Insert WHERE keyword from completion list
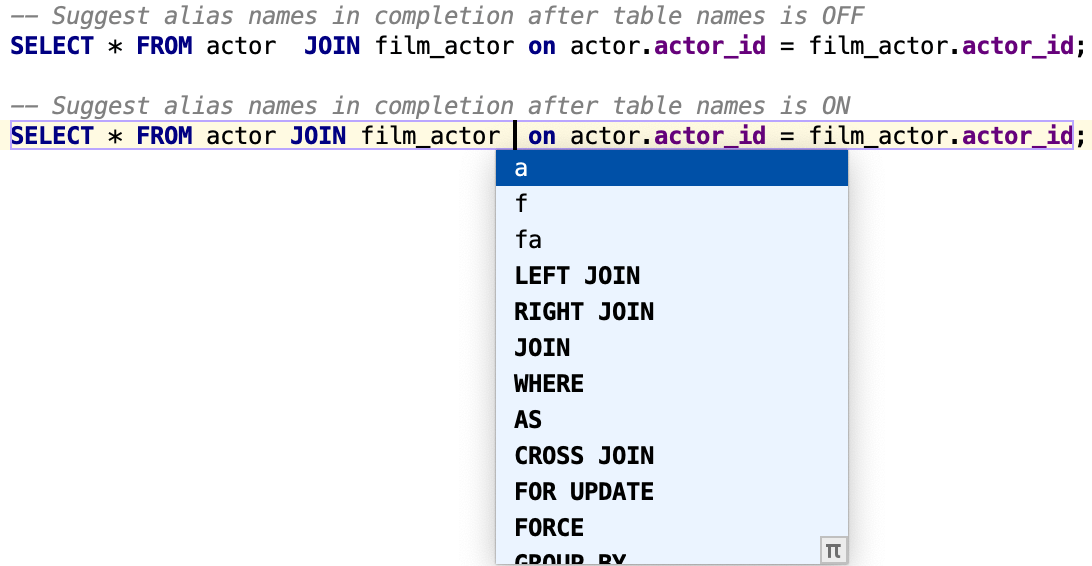Screen dimensions: 1092x566 coord(671,384)
